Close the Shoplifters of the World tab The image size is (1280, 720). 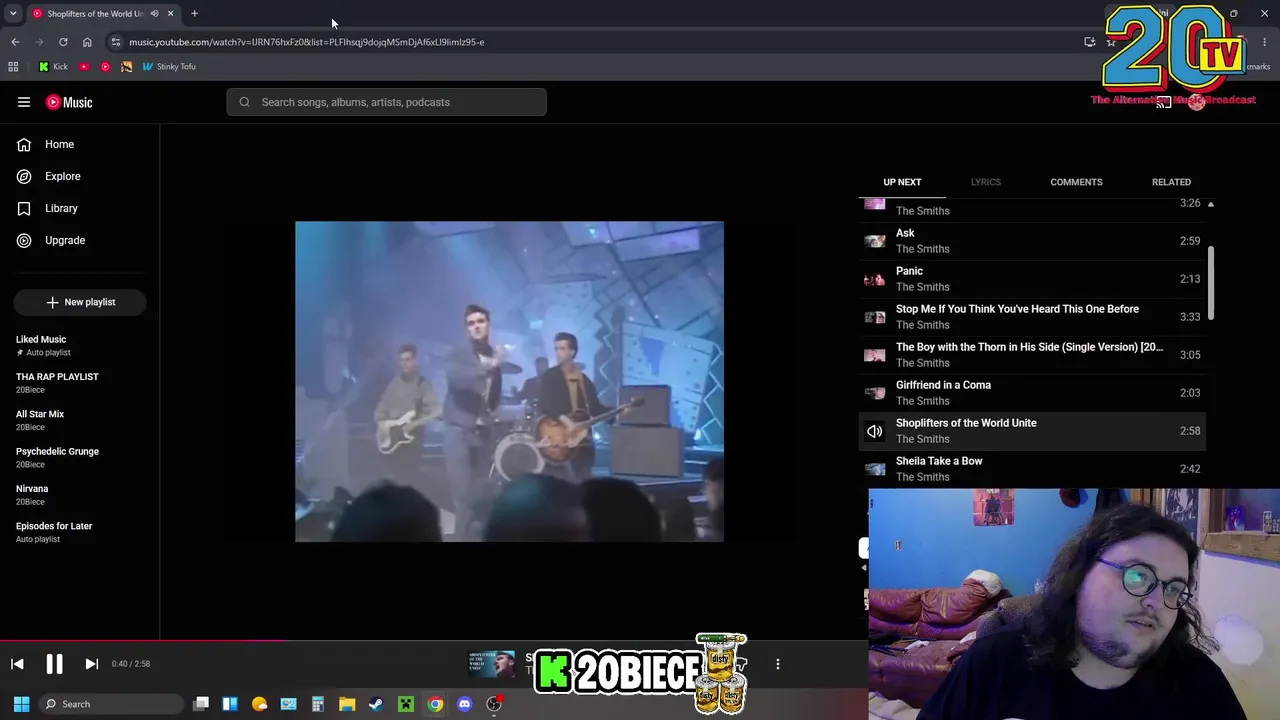pyautogui.click(x=170, y=13)
